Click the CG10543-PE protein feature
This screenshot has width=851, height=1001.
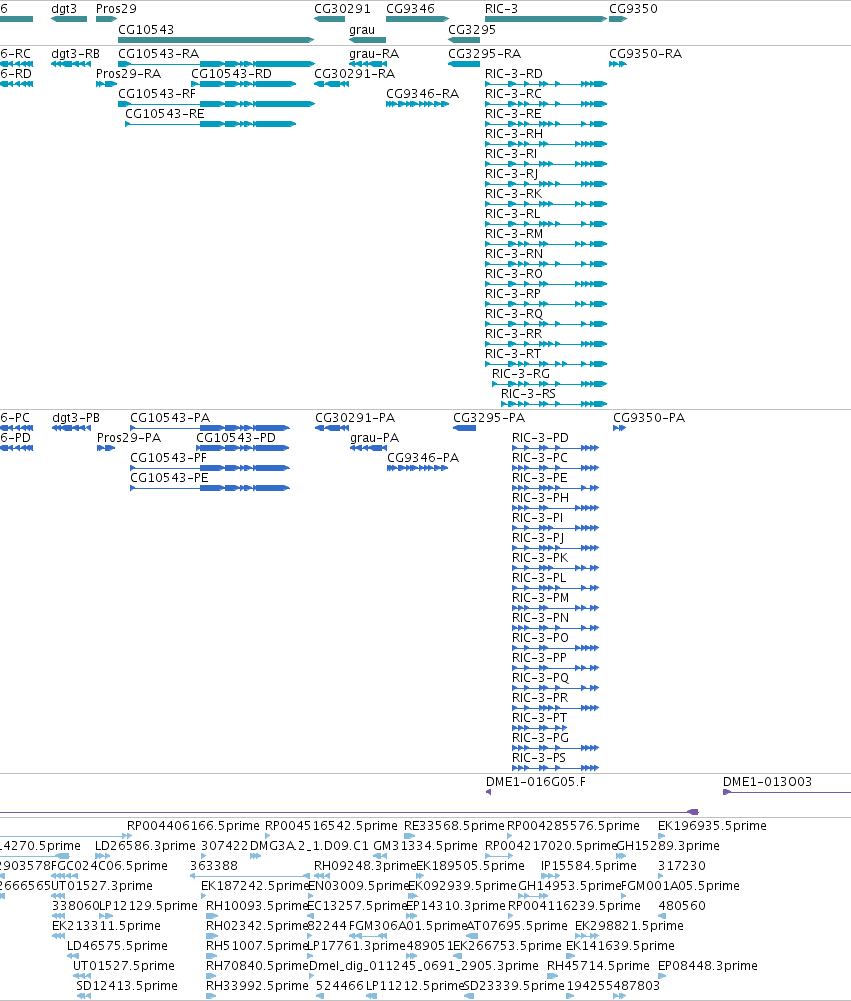click(210, 488)
